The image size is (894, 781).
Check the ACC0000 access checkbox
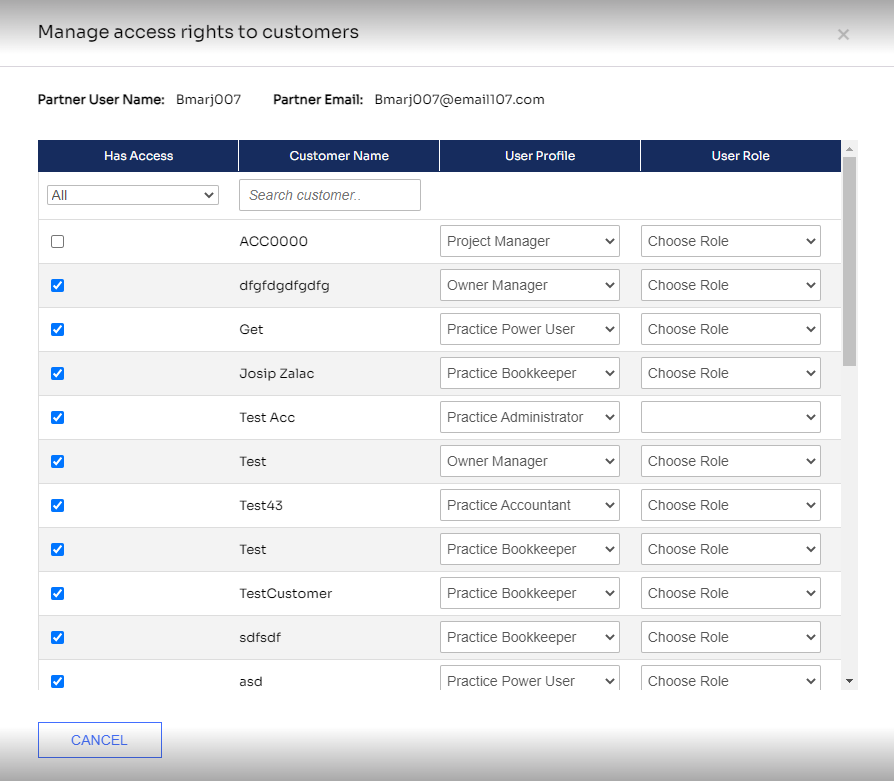(58, 242)
